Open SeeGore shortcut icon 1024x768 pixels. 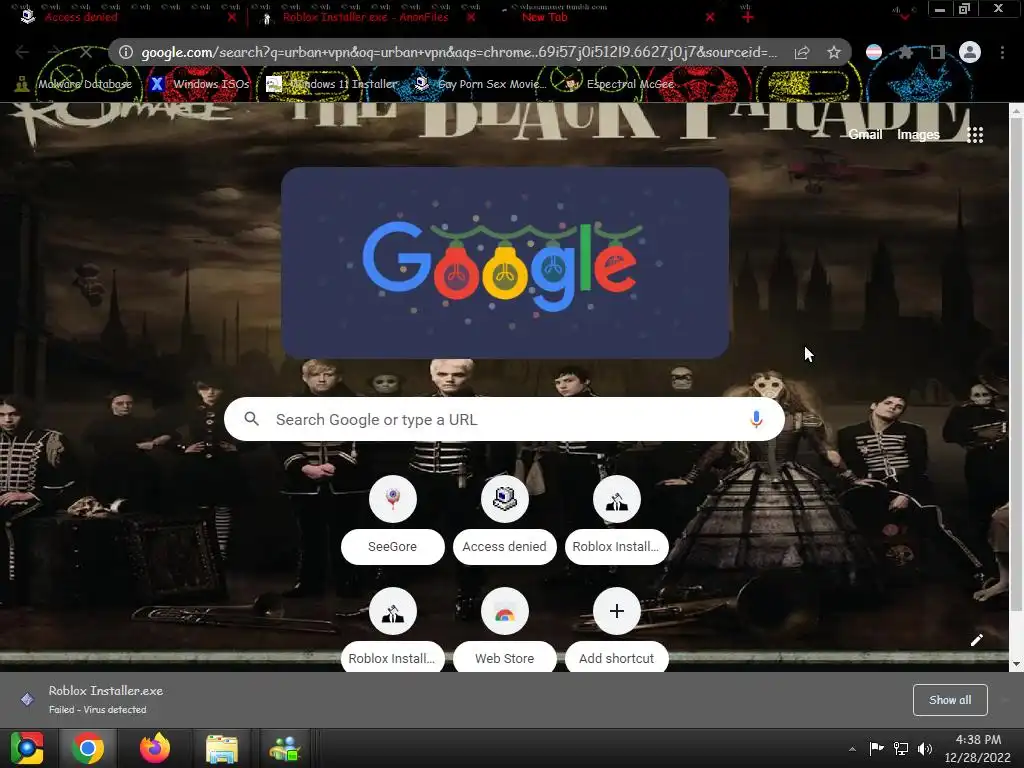[392, 499]
